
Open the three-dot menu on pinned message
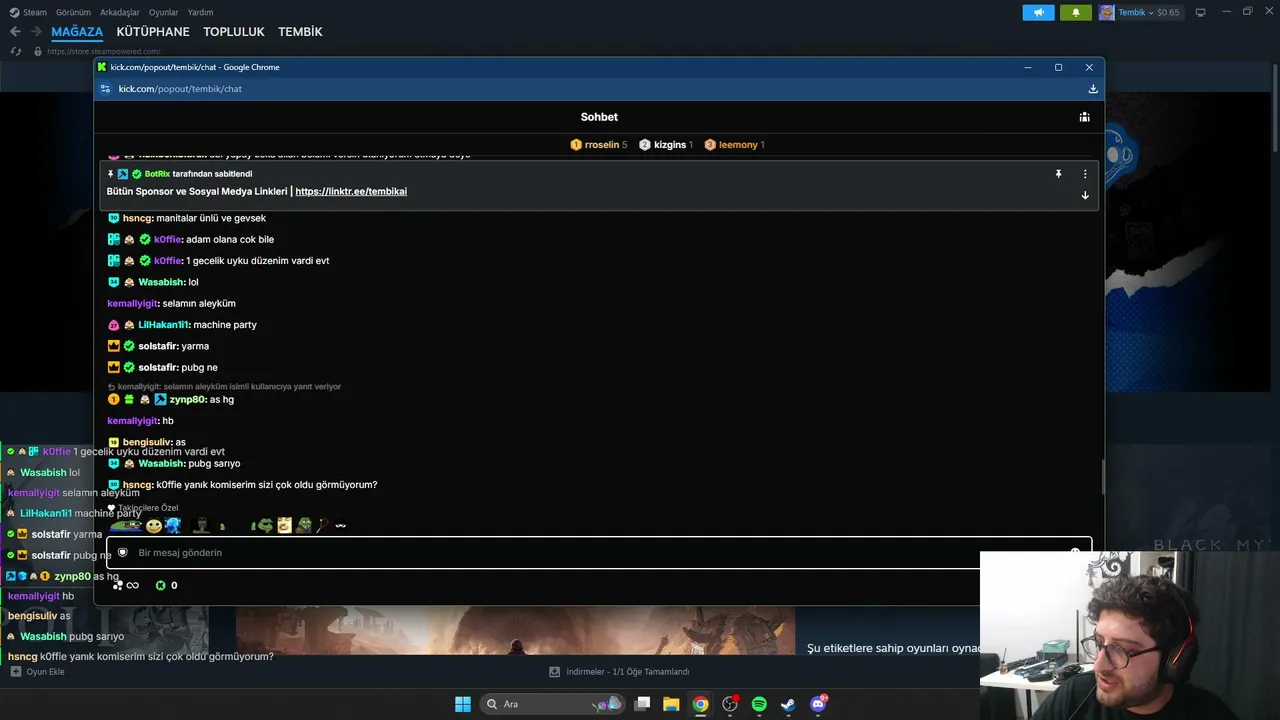(1085, 174)
